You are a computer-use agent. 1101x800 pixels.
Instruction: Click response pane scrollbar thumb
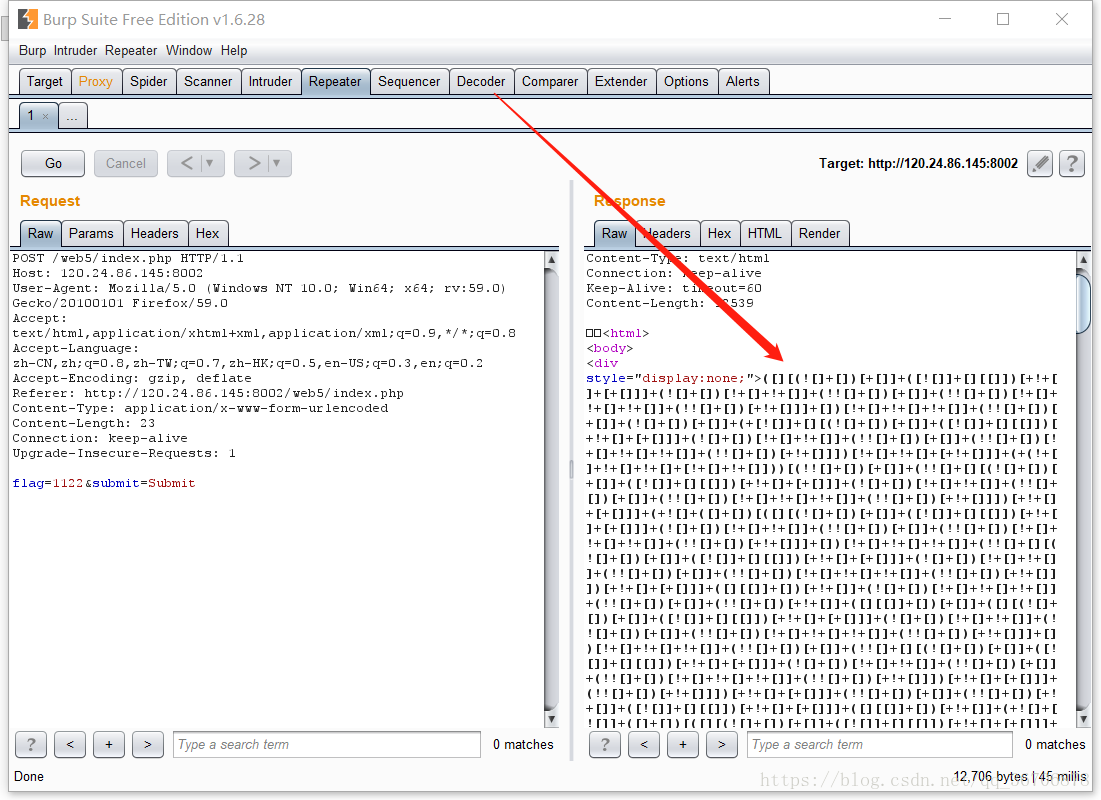click(x=1083, y=305)
